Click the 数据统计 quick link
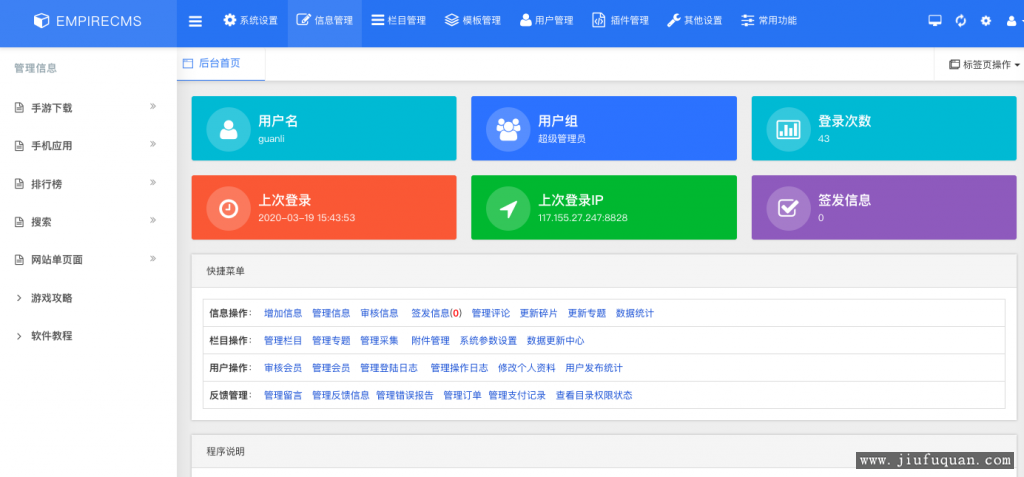The image size is (1024, 477). tap(635, 313)
